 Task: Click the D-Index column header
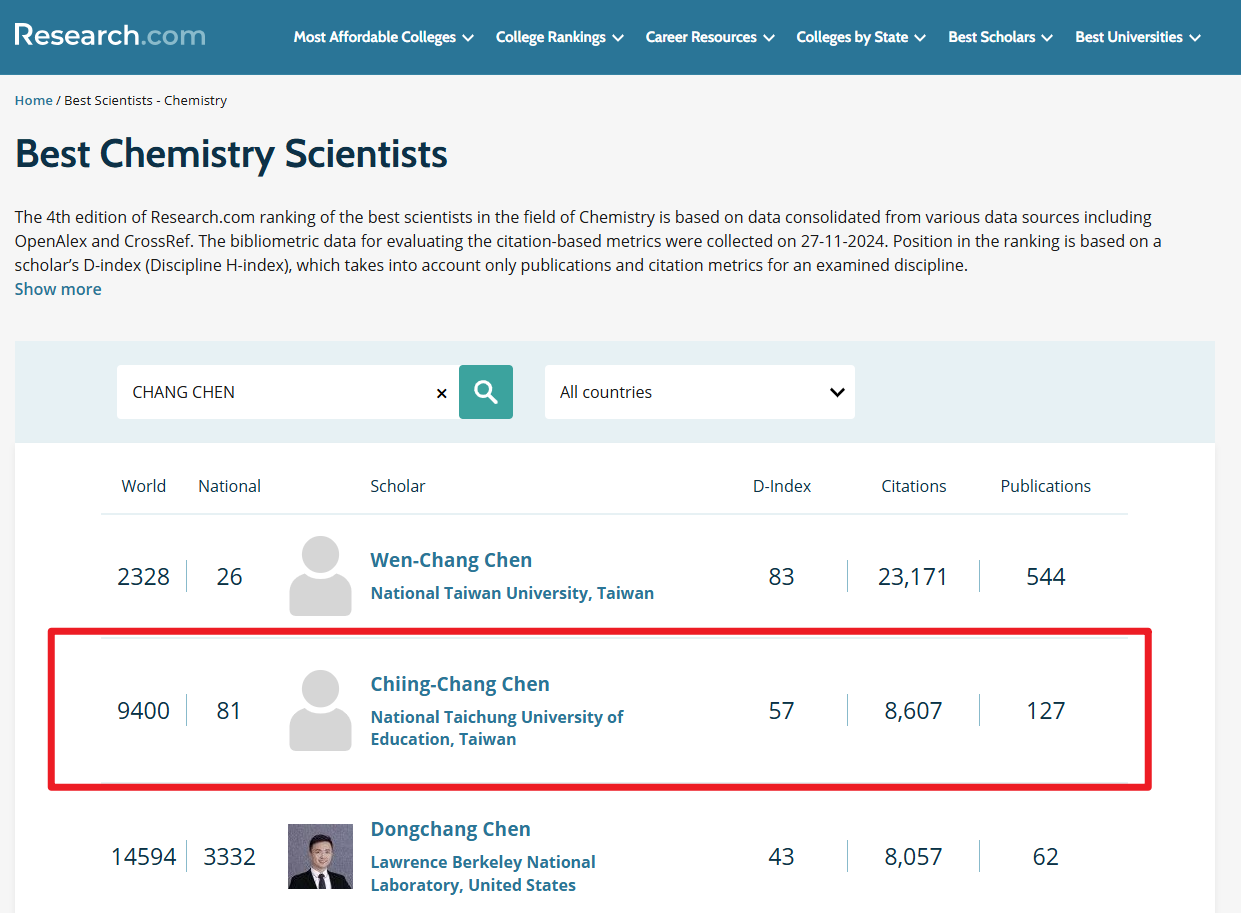click(782, 486)
